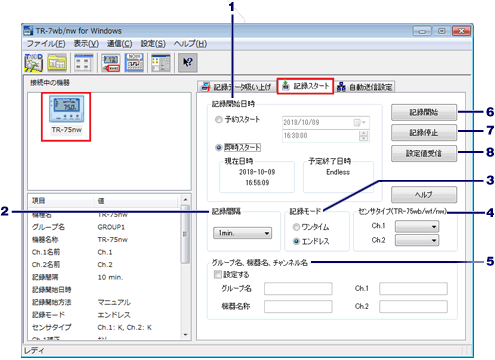
Task: Open the 通信(C) menu
Action: point(119,44)
